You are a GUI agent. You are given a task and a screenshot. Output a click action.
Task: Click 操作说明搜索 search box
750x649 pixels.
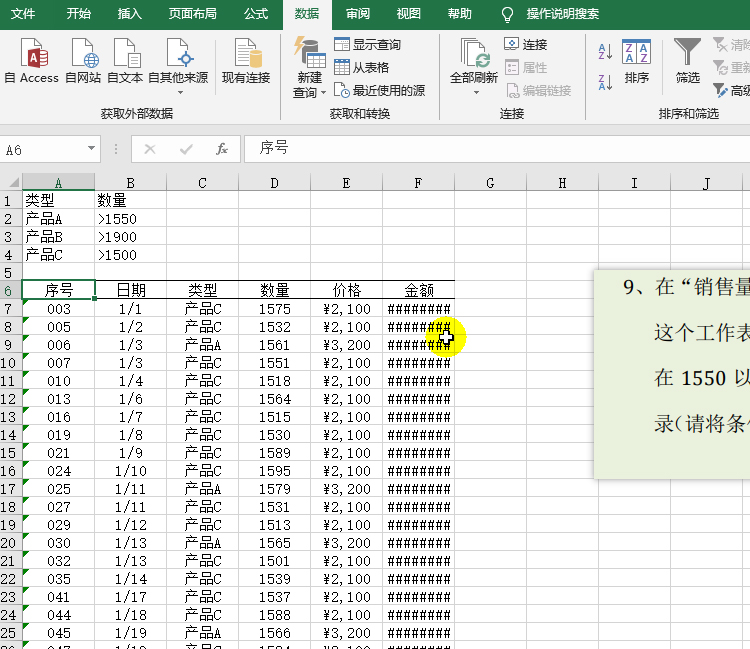point(562,14)
